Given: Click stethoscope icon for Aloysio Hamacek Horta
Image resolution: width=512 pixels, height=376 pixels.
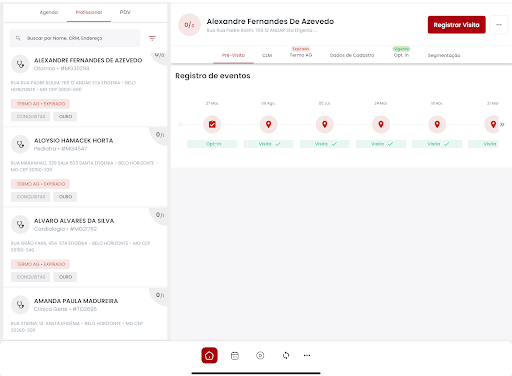Looking at the screenshot, I should coord(20,144).
